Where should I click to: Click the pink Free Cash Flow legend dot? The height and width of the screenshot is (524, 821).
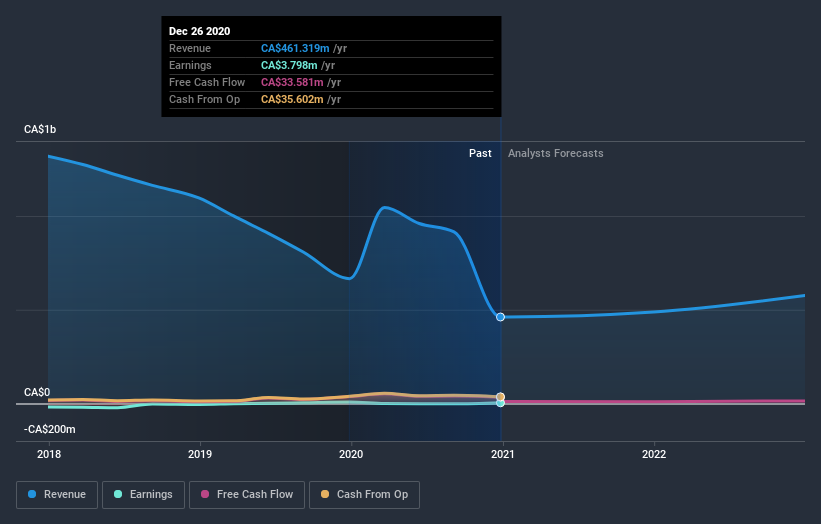point(205,494)
